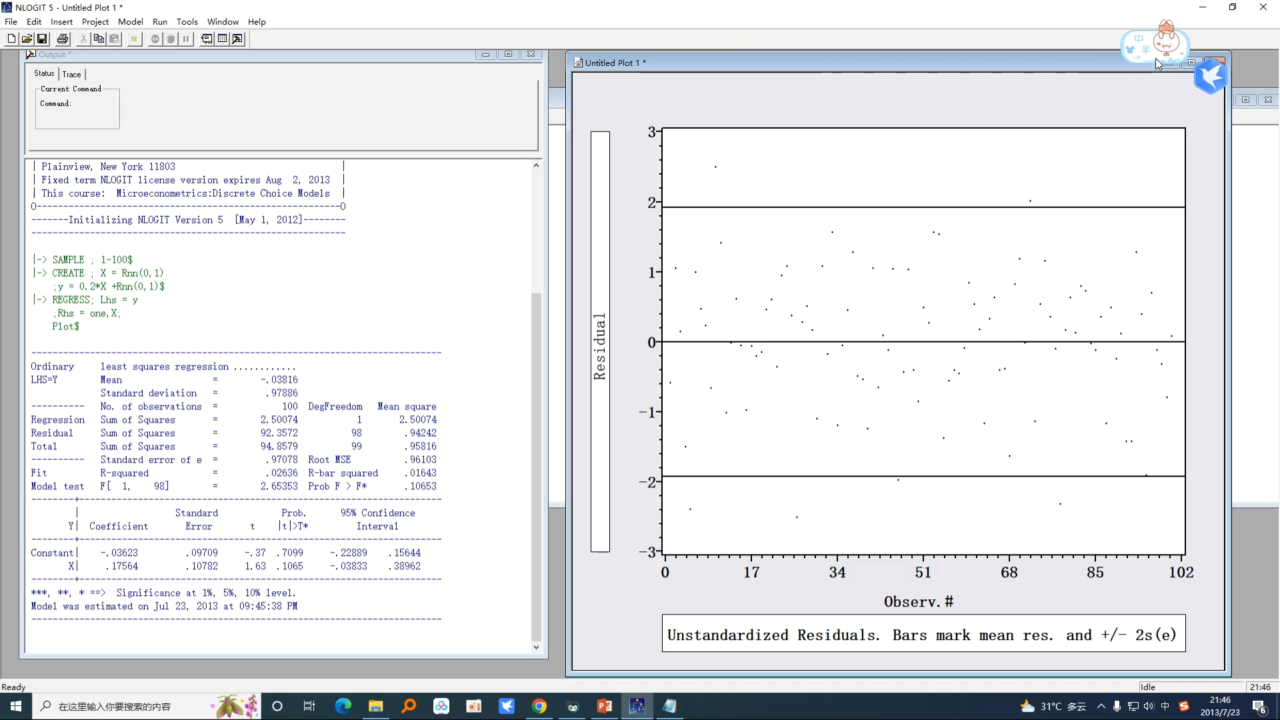Open the Edit menu
This screenshot has width=1280, height=720.
tap(34, 21)
